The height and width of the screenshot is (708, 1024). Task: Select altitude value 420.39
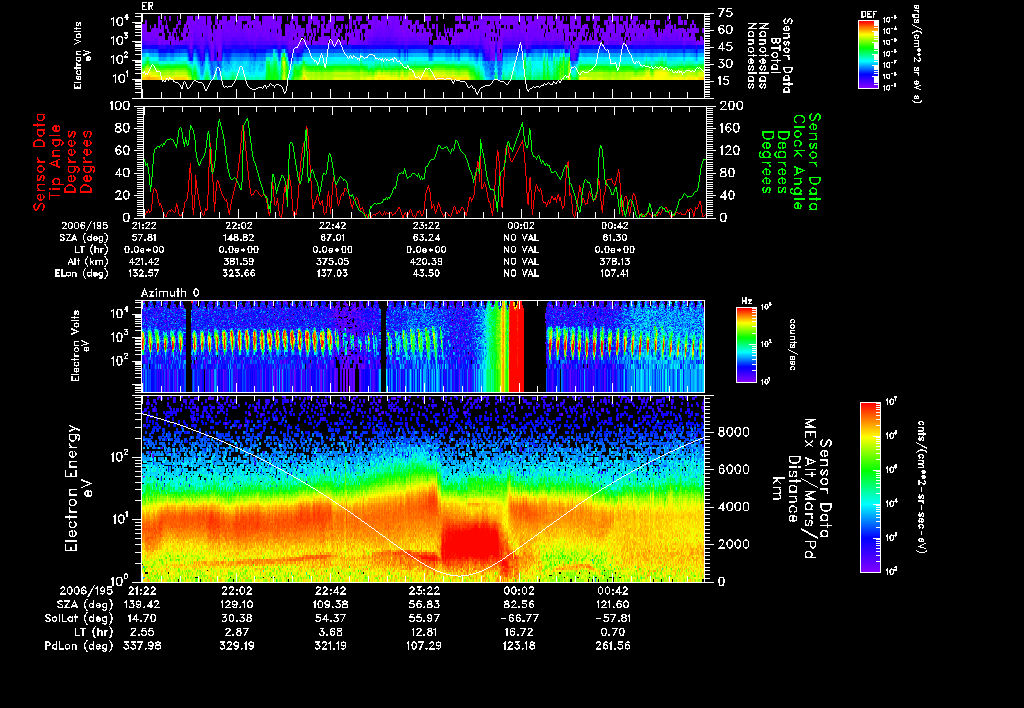[426, 261]
